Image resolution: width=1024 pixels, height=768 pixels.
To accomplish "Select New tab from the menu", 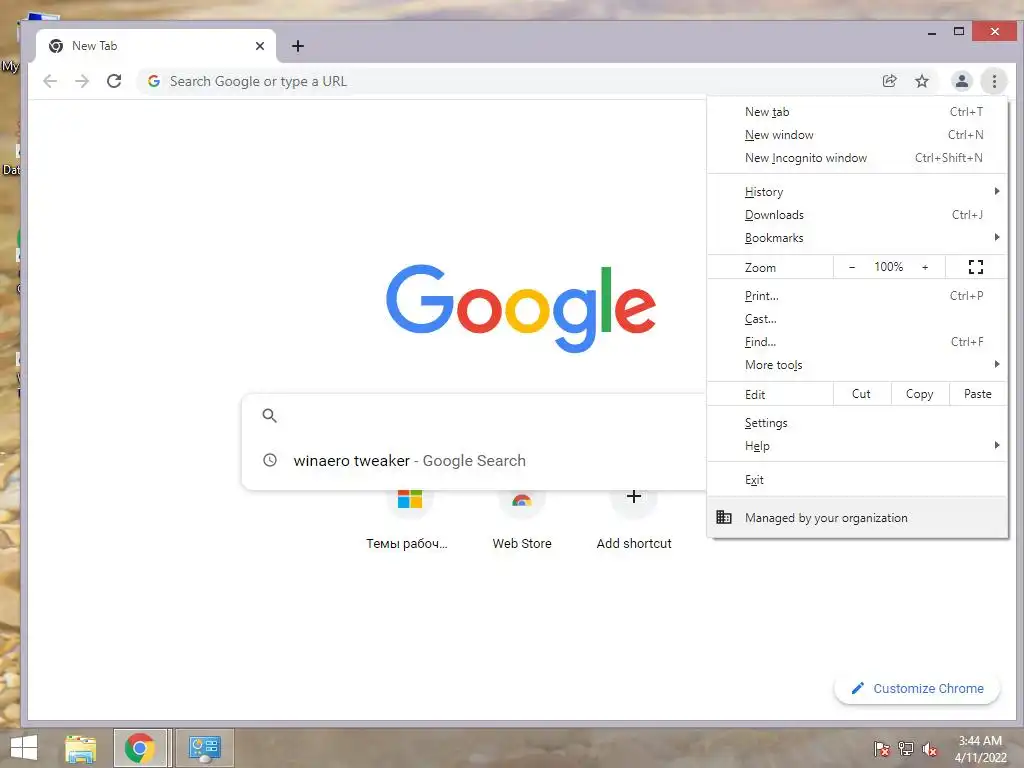I will (857, 112).
